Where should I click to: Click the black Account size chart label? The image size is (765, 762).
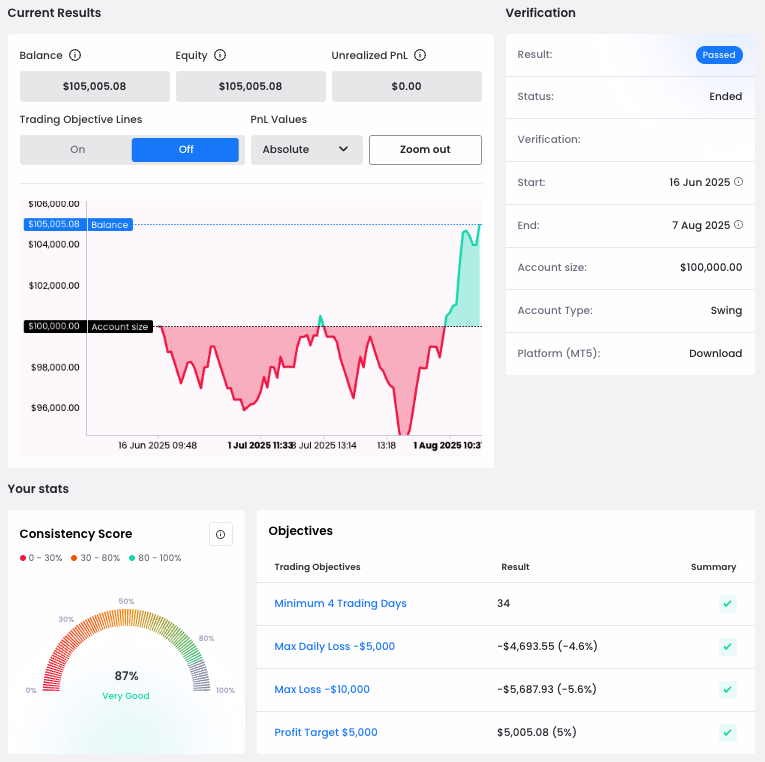[120, 326]
